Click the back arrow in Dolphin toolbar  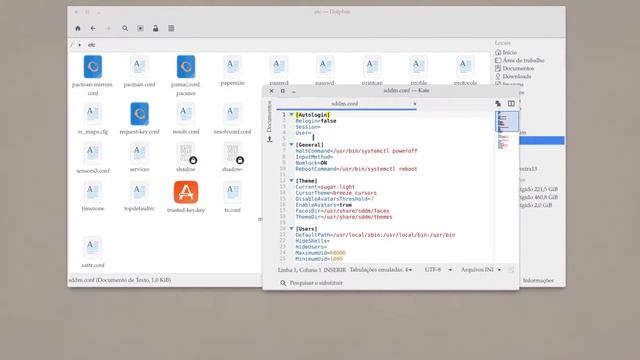click(x=93, y=28)
